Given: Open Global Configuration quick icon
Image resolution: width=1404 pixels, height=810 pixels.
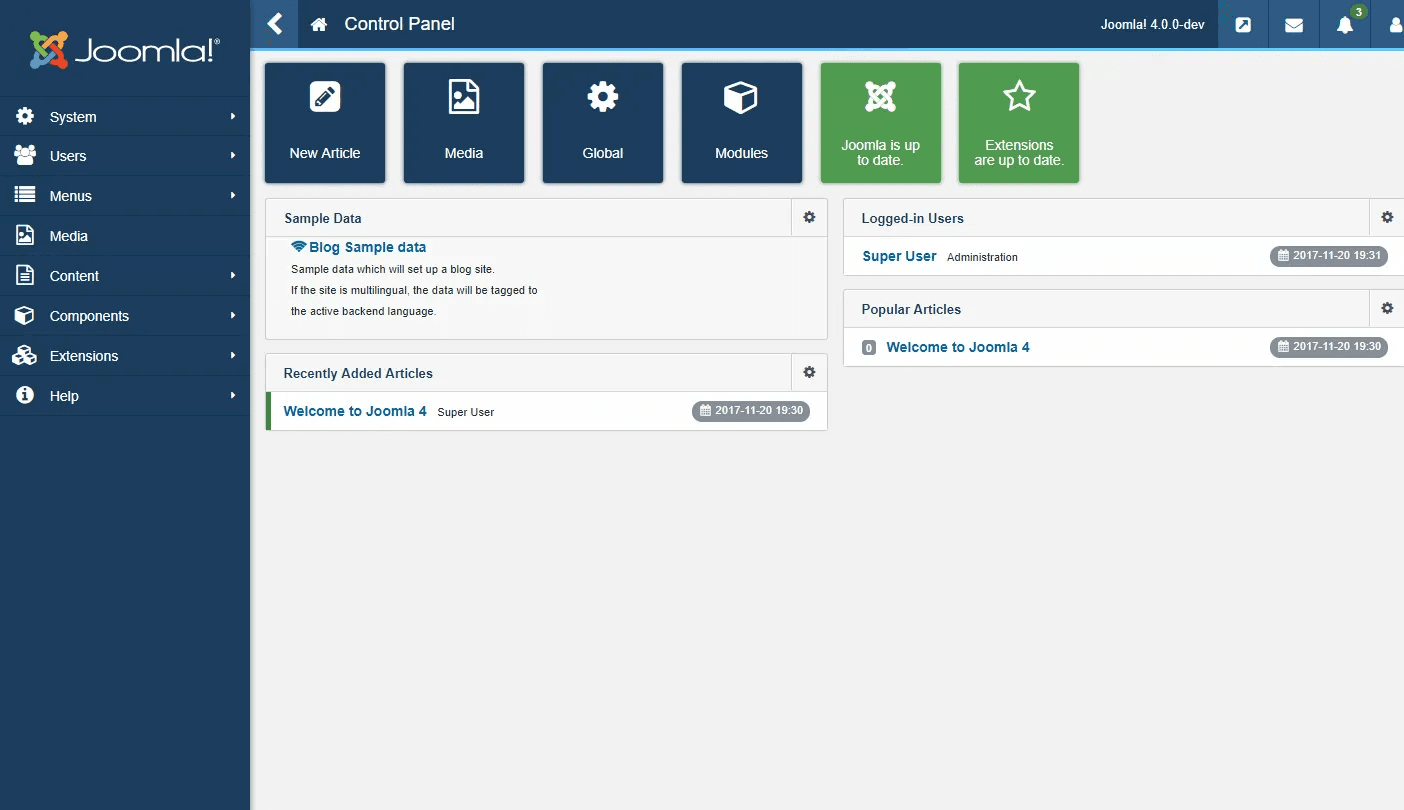Looking at the screenshot, I should [602, 122].
